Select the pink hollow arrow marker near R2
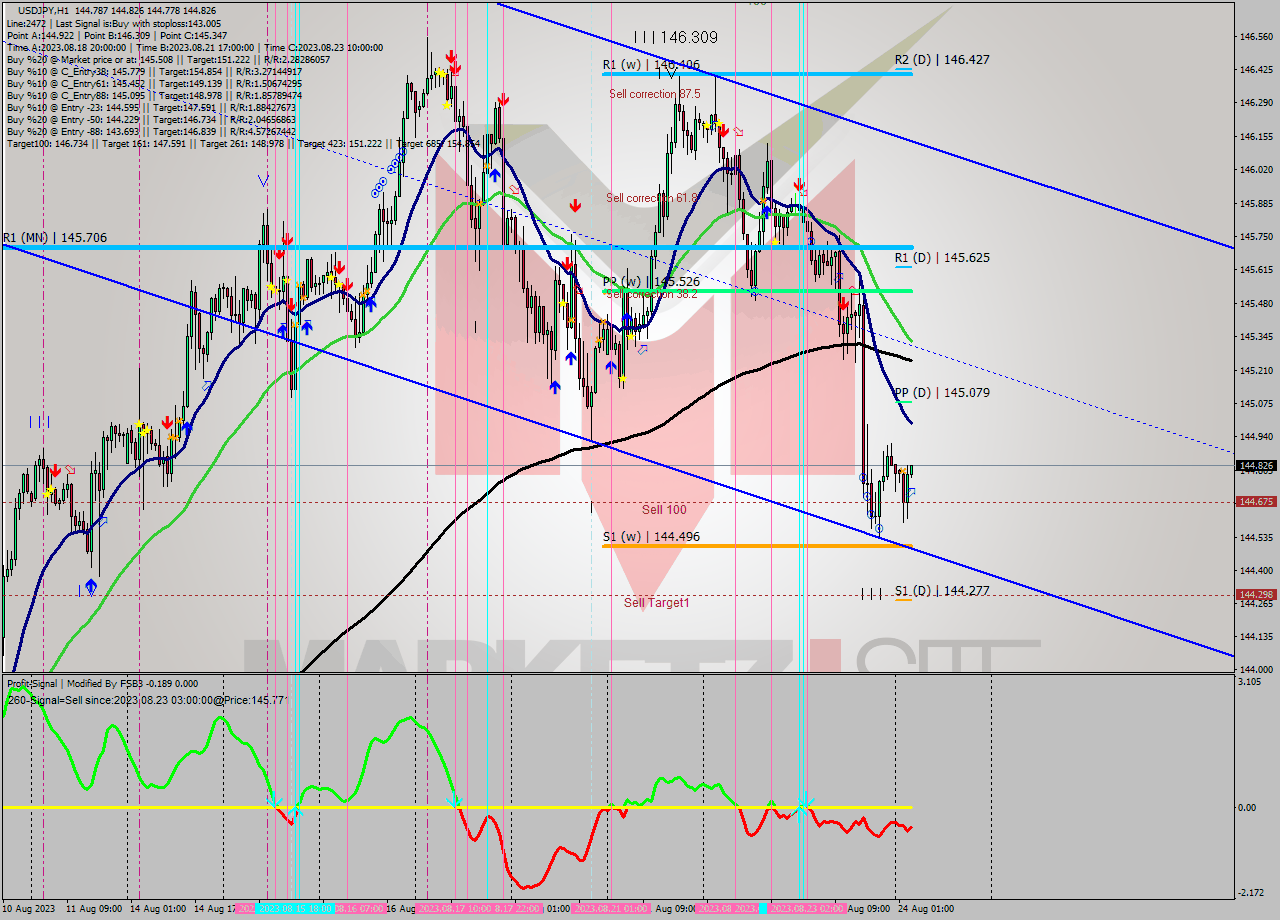1280x920 pixels. click(x=738, y=131)
